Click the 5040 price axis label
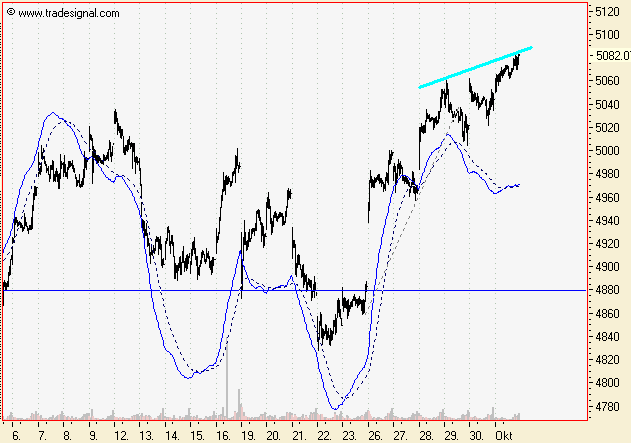The image size is (631, 443). [x=608, y=105]
